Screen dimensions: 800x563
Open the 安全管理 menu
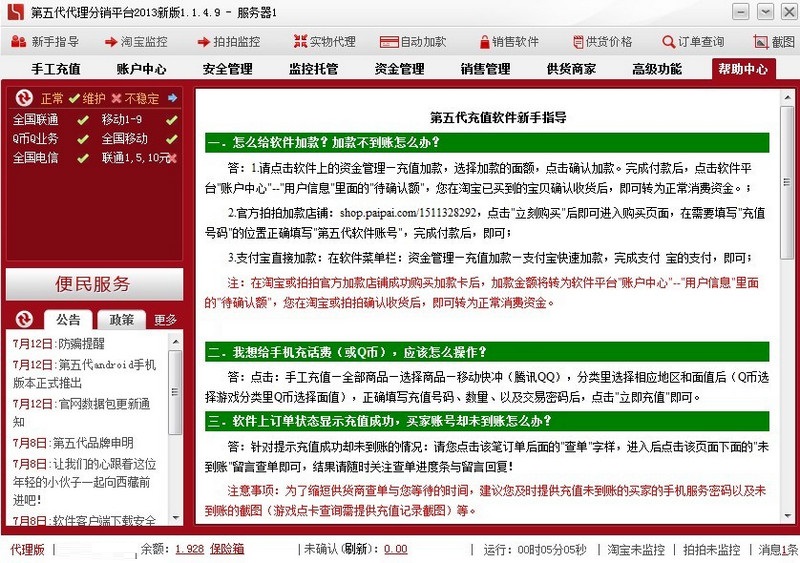point(228,69)
